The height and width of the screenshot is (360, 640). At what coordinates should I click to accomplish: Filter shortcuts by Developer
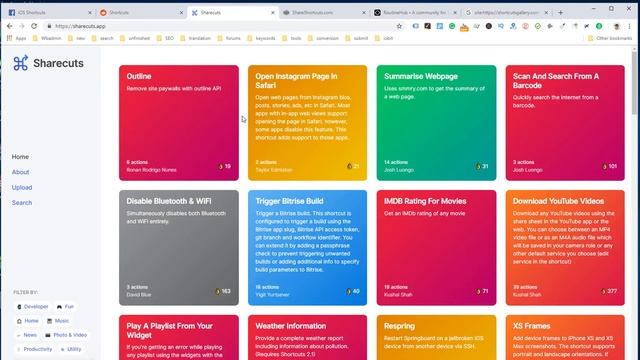point(33,307)
